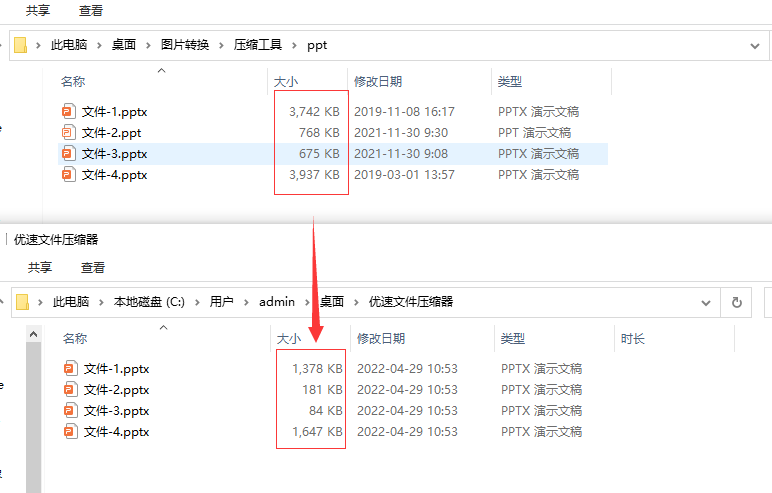Click 文件-2.pptx file icon in 优速文件压缩器 window
772x493 pixels.
71,390
